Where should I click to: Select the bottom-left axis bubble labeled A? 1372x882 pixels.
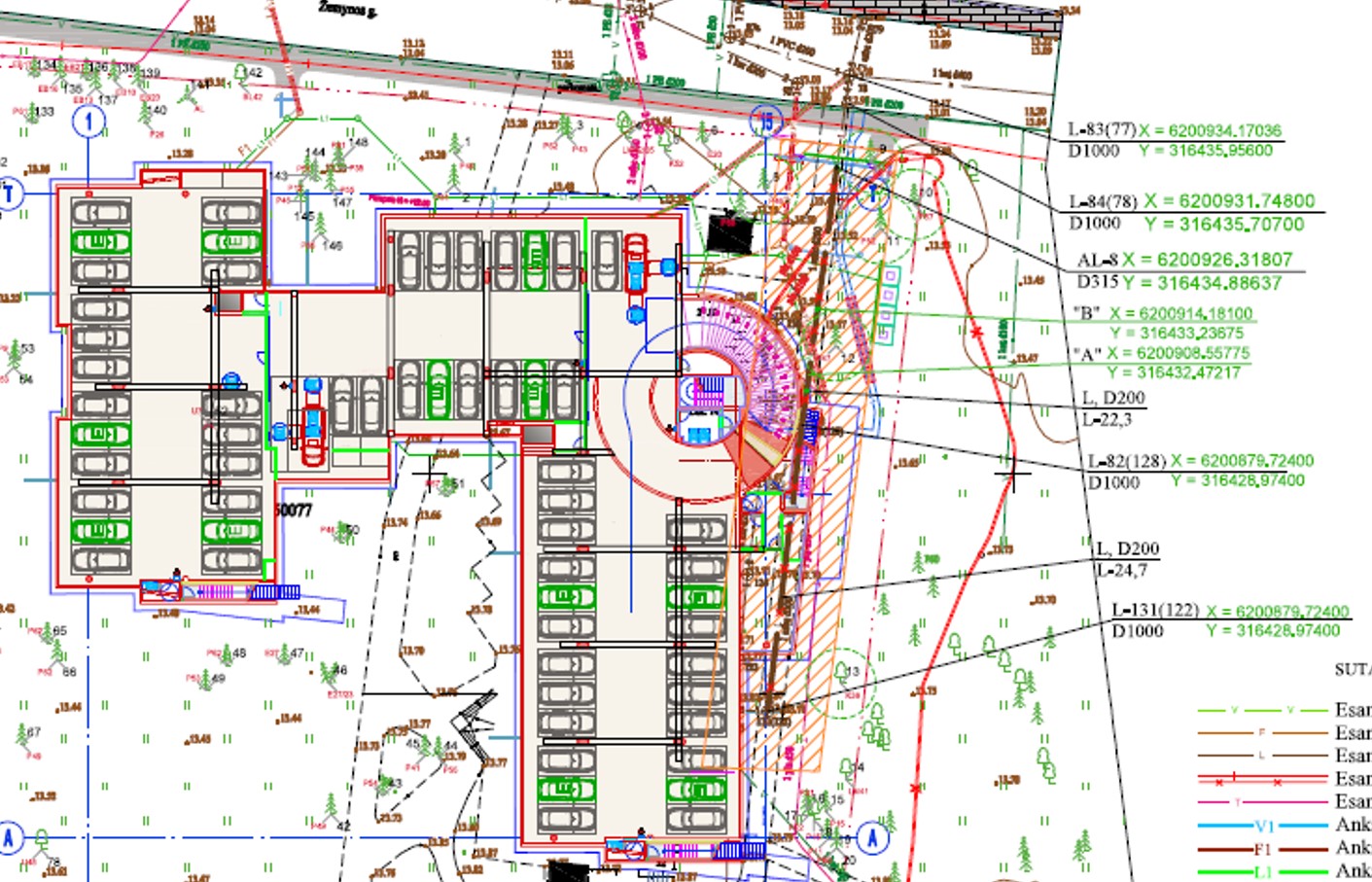(x=10, y=837)
